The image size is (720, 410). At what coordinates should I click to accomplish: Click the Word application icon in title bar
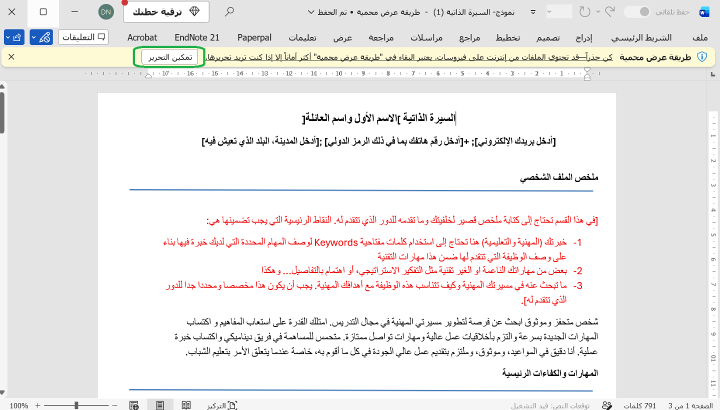(x=704, y=12)
